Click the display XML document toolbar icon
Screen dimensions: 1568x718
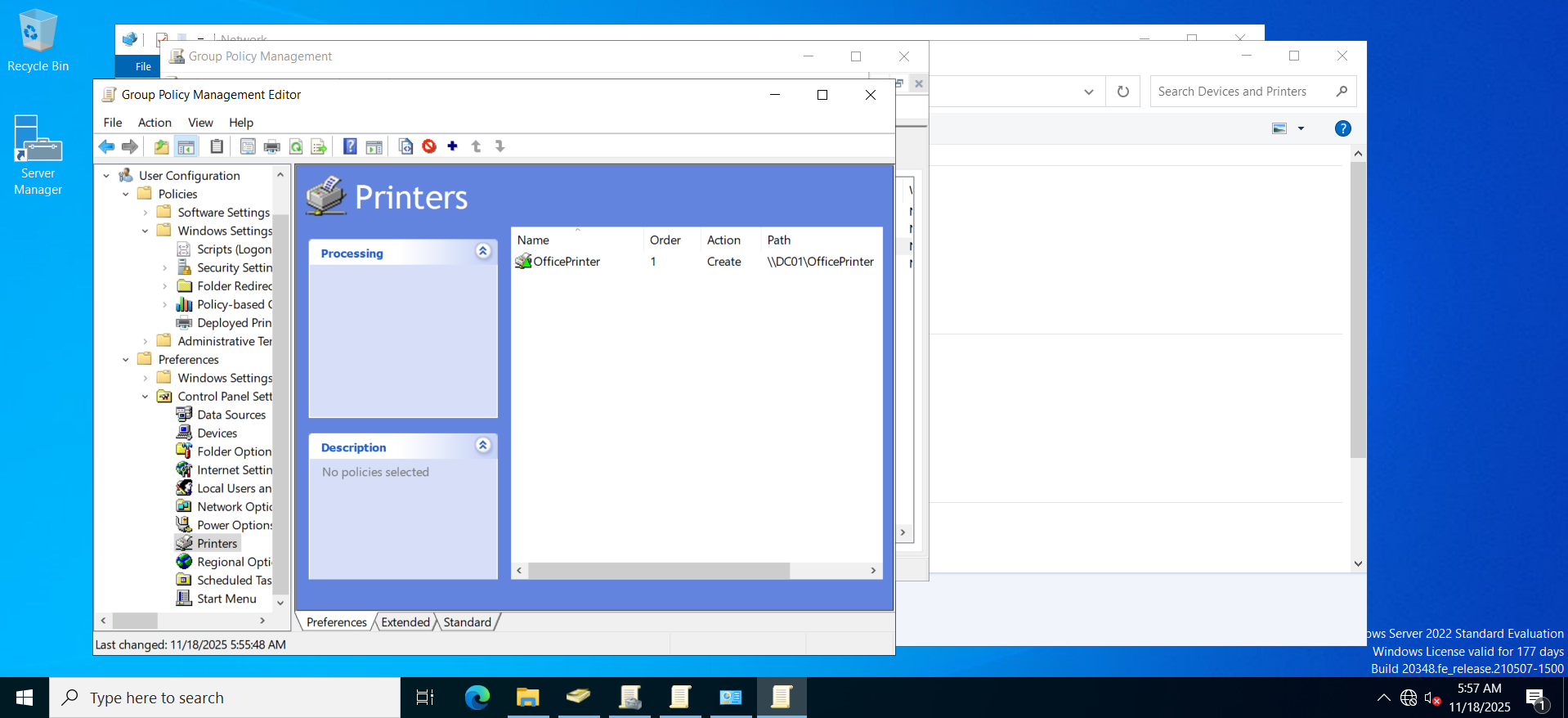(x=405, y=146)
